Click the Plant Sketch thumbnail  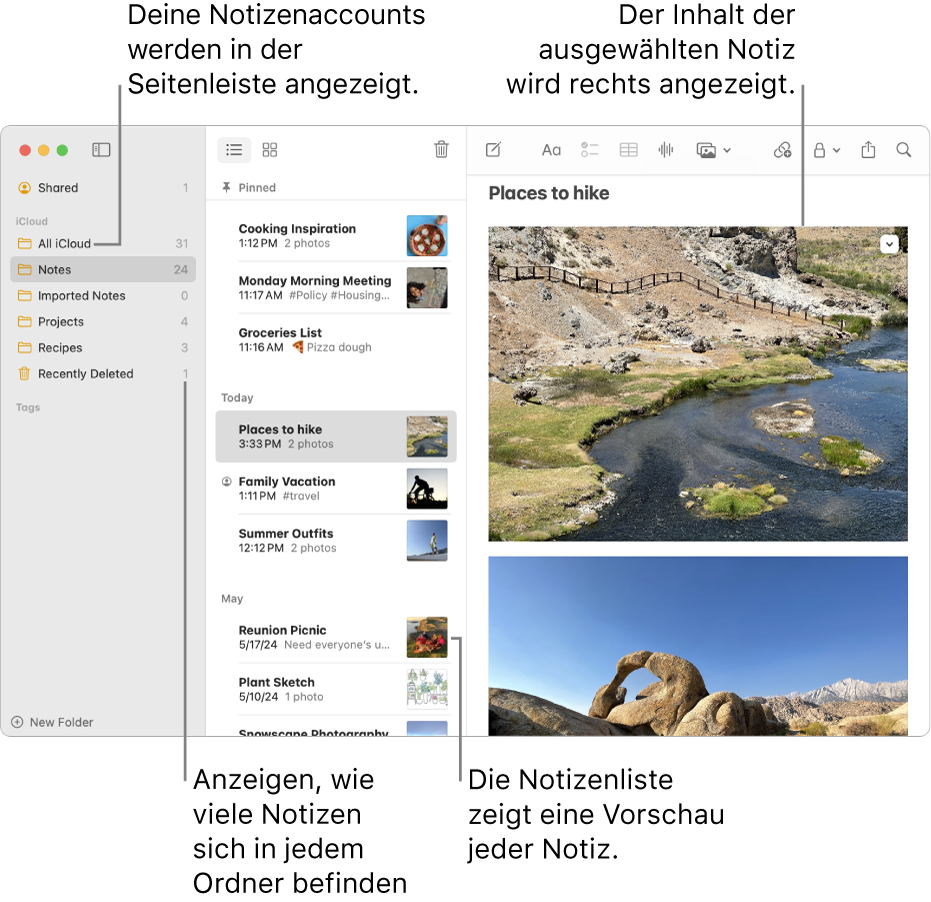coord(427,689)
